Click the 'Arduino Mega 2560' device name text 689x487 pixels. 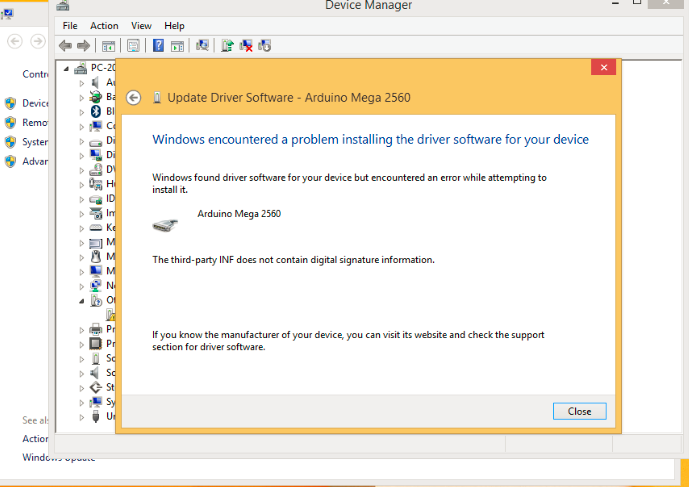coord(239,214)
